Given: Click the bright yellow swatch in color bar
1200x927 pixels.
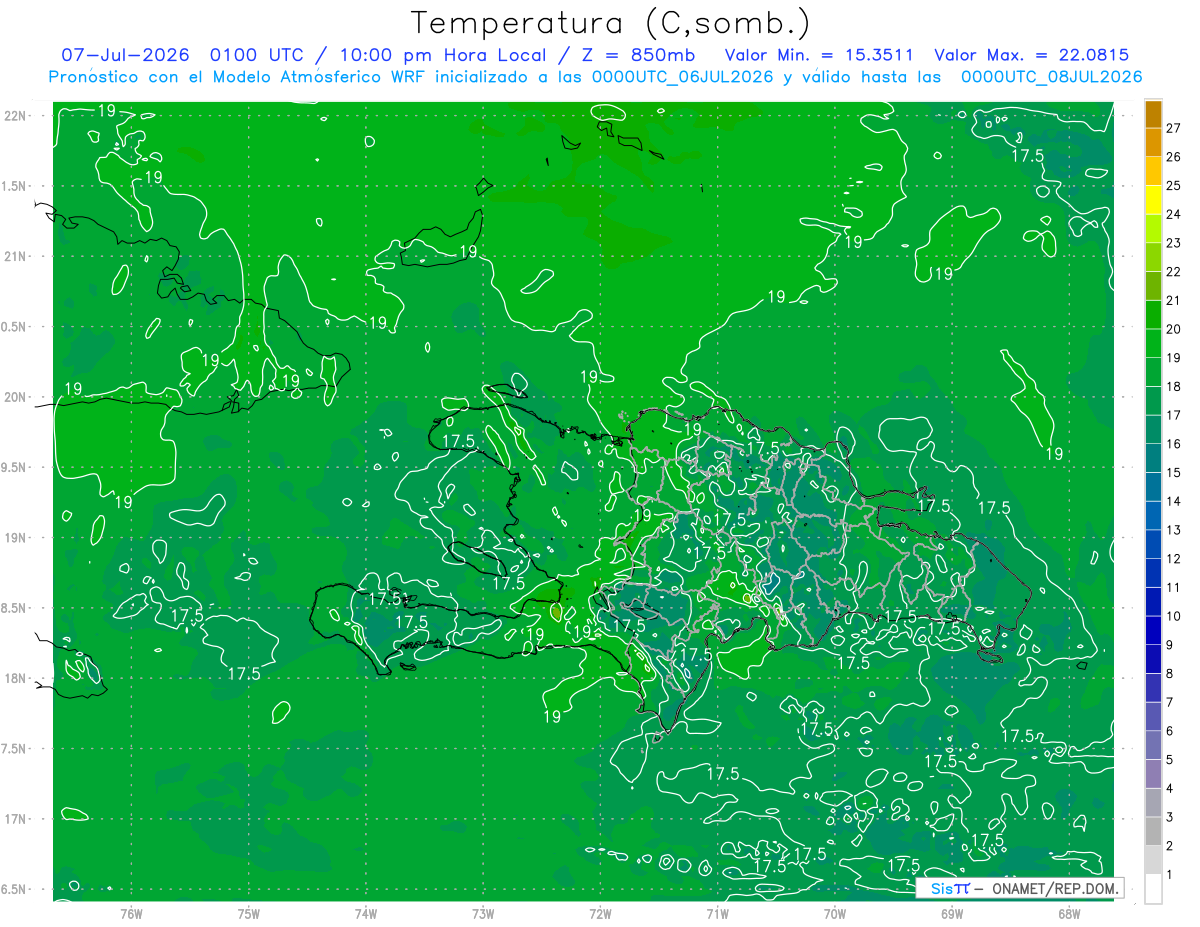Looking at the screenshot, I should (x=1153, y=200).
